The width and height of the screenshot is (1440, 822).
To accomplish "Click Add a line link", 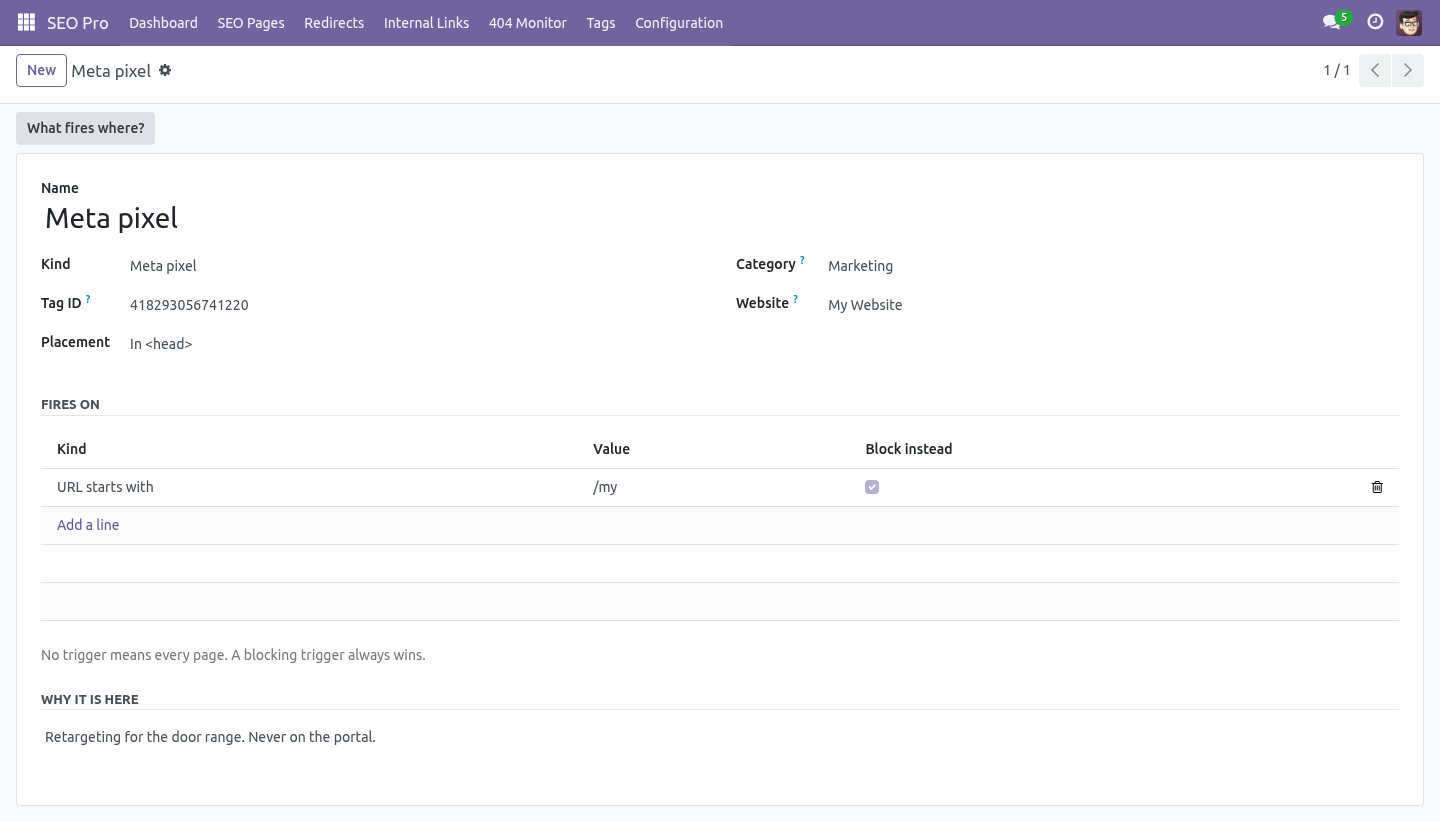I will [x=88, y=525].
